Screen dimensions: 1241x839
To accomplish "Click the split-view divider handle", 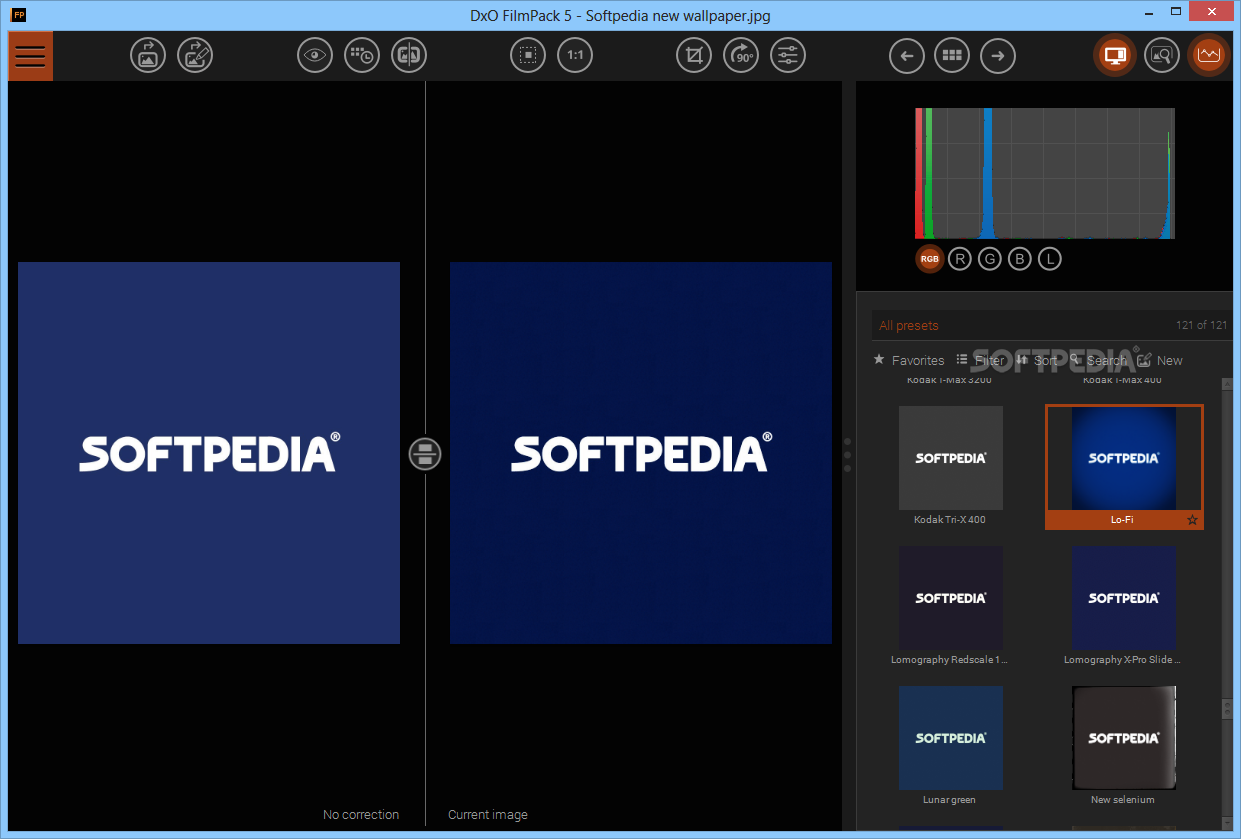I will [x=425, y=454].
